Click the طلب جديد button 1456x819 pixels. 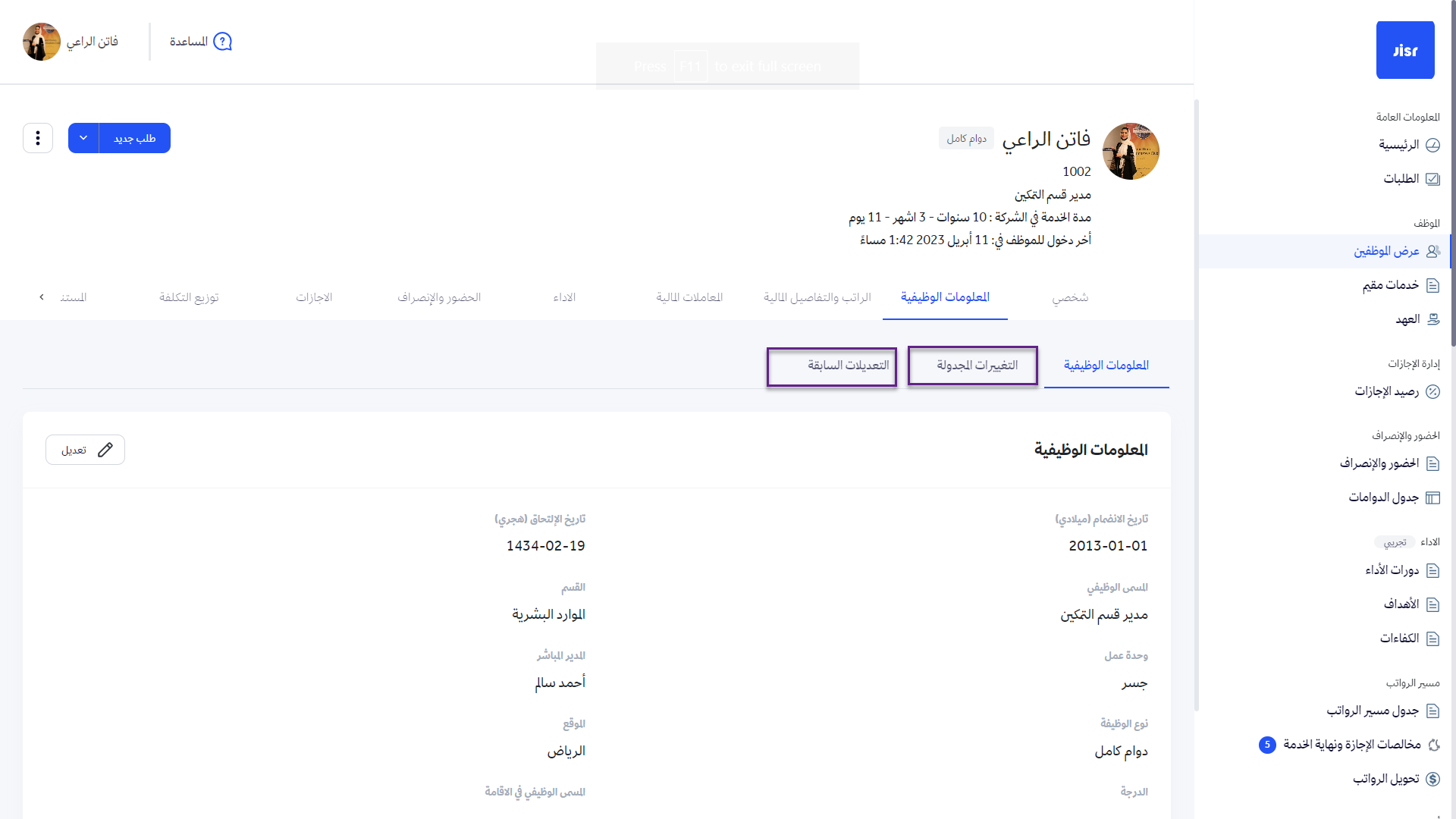click(x=135, y=138)
